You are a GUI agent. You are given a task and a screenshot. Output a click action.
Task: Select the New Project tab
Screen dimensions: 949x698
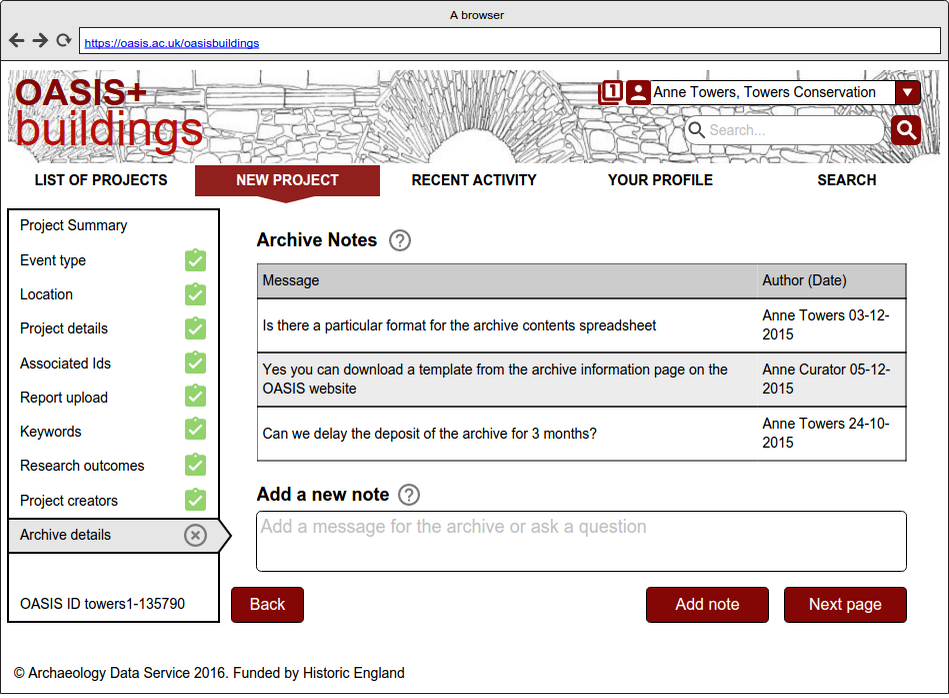[287, 180]
